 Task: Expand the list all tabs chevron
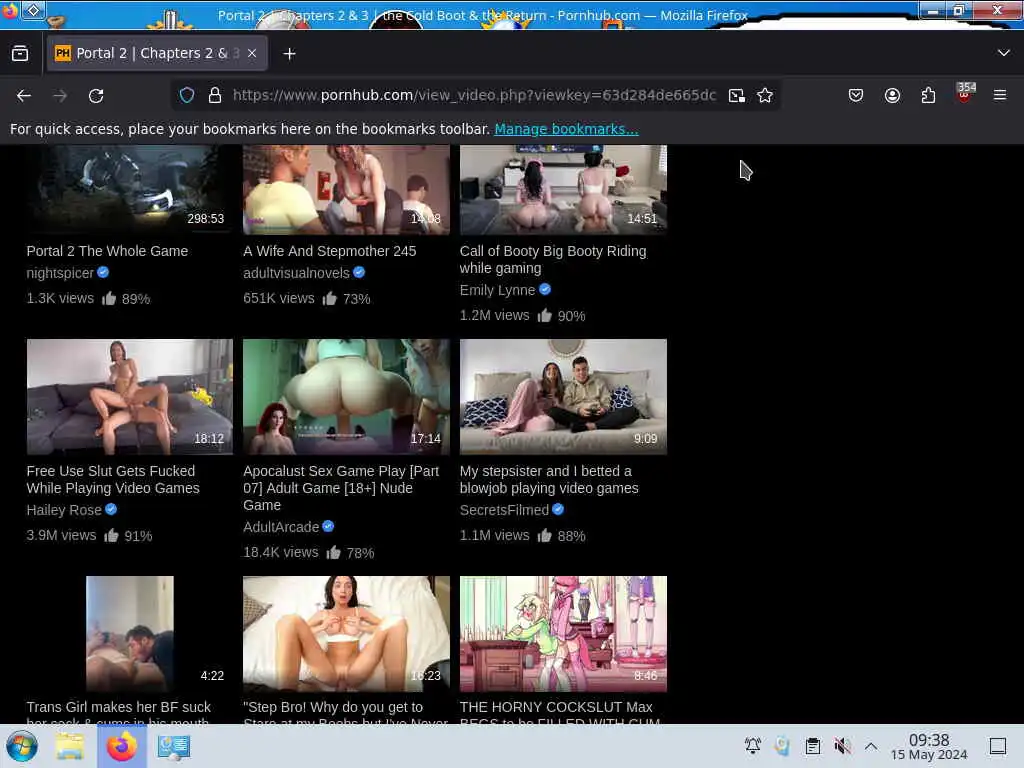1004,53
